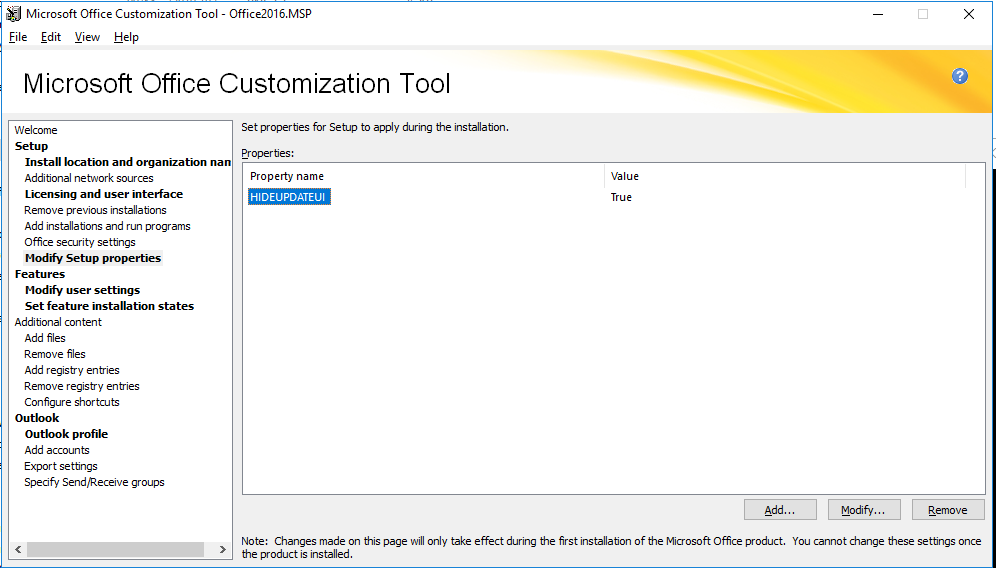Open the File menu
The width and height of the screenshot is (996, 568).
pos(18,37)
